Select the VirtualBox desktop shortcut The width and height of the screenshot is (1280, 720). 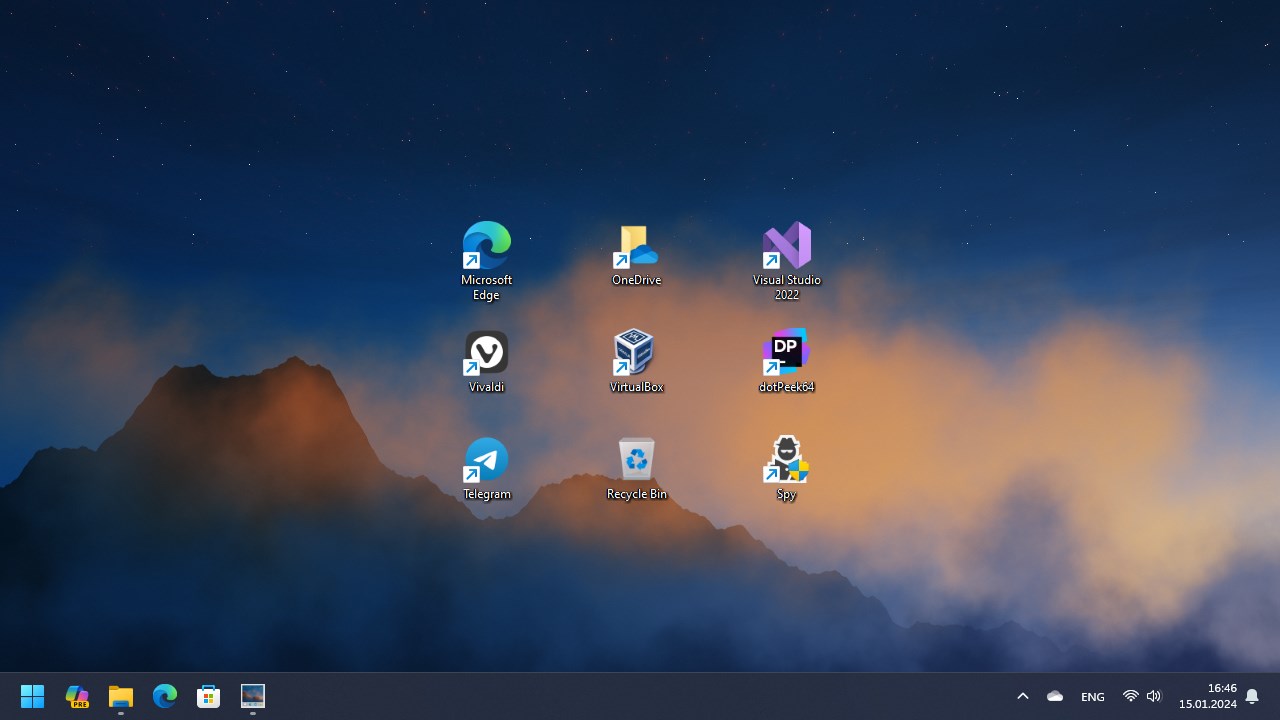pyautogui.click(x=636, y=361)
